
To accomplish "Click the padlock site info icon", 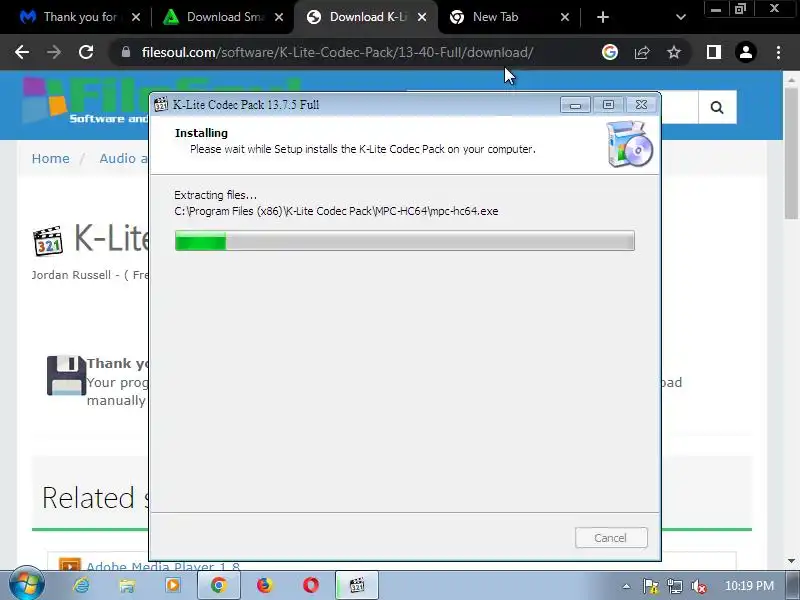I will [x=126, y=52].
